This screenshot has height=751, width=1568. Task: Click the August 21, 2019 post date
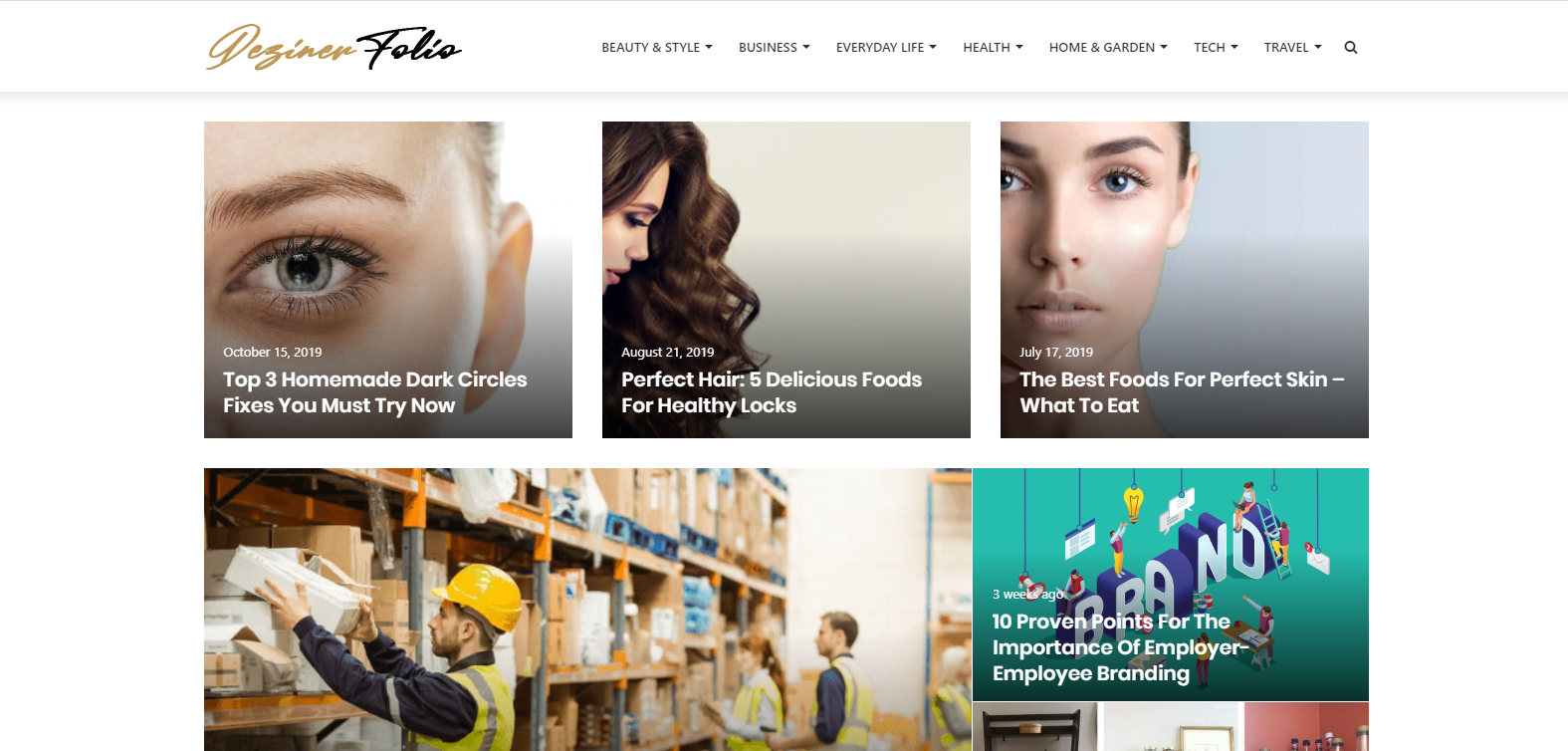click(668, 352)
